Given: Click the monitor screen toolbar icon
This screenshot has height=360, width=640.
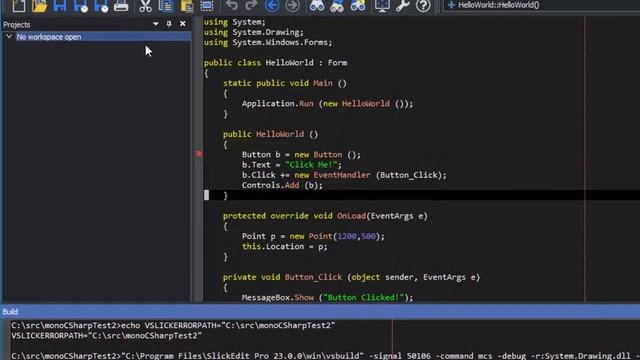Looking at the screenshot, I should click(382, 6).
